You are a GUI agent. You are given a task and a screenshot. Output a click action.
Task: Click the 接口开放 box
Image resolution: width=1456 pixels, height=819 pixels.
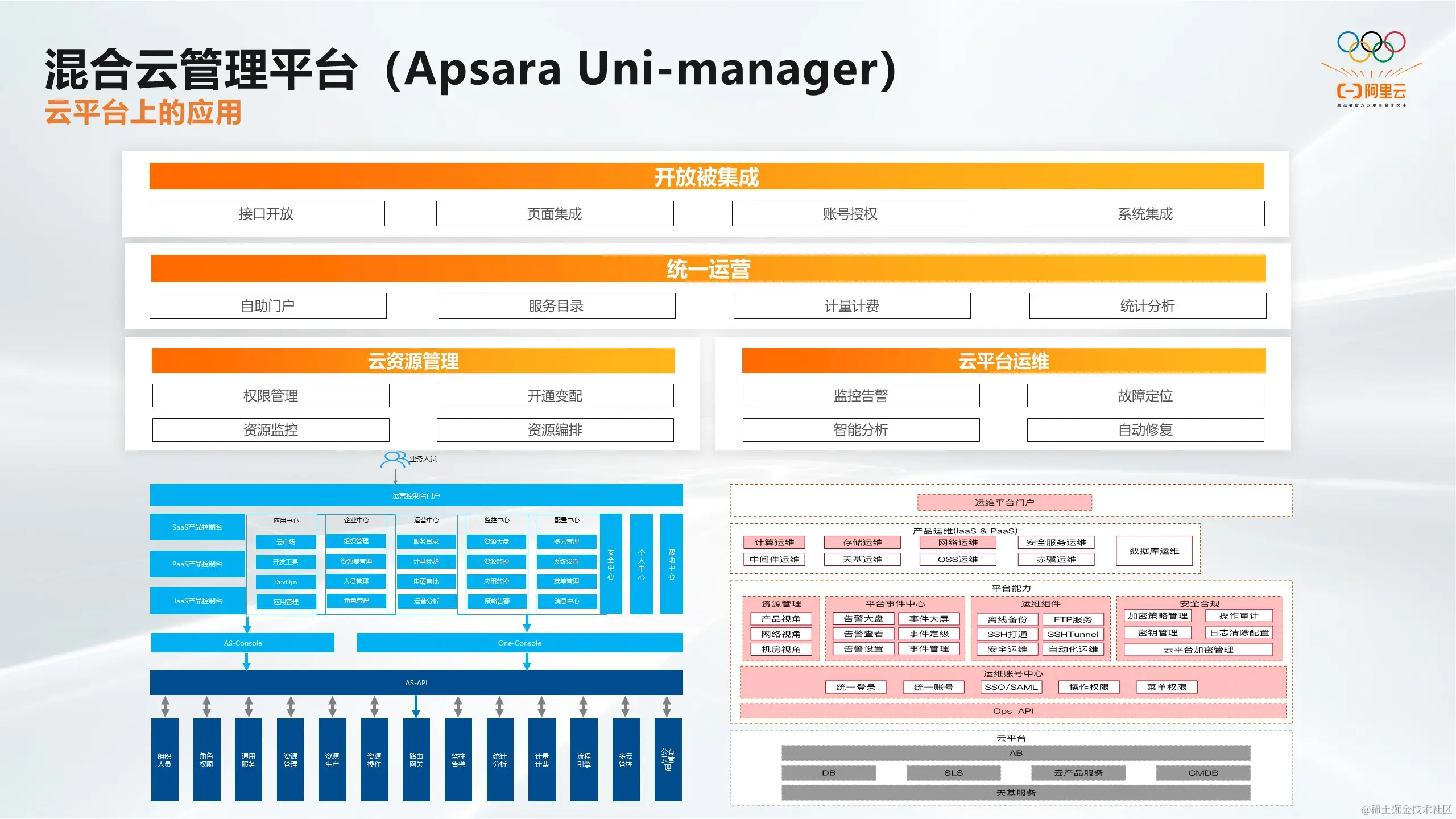coord(266,214)
